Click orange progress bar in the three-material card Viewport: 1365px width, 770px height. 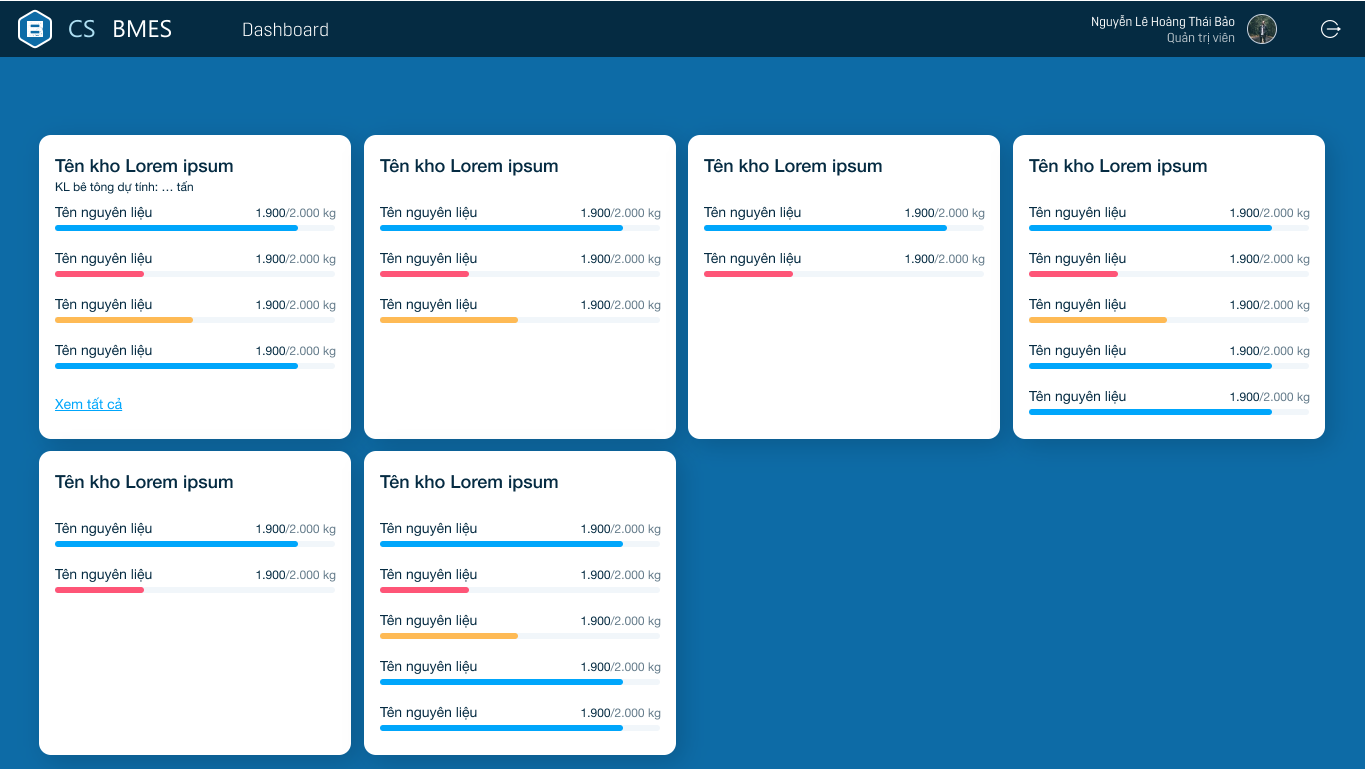[x=520, y=320]
